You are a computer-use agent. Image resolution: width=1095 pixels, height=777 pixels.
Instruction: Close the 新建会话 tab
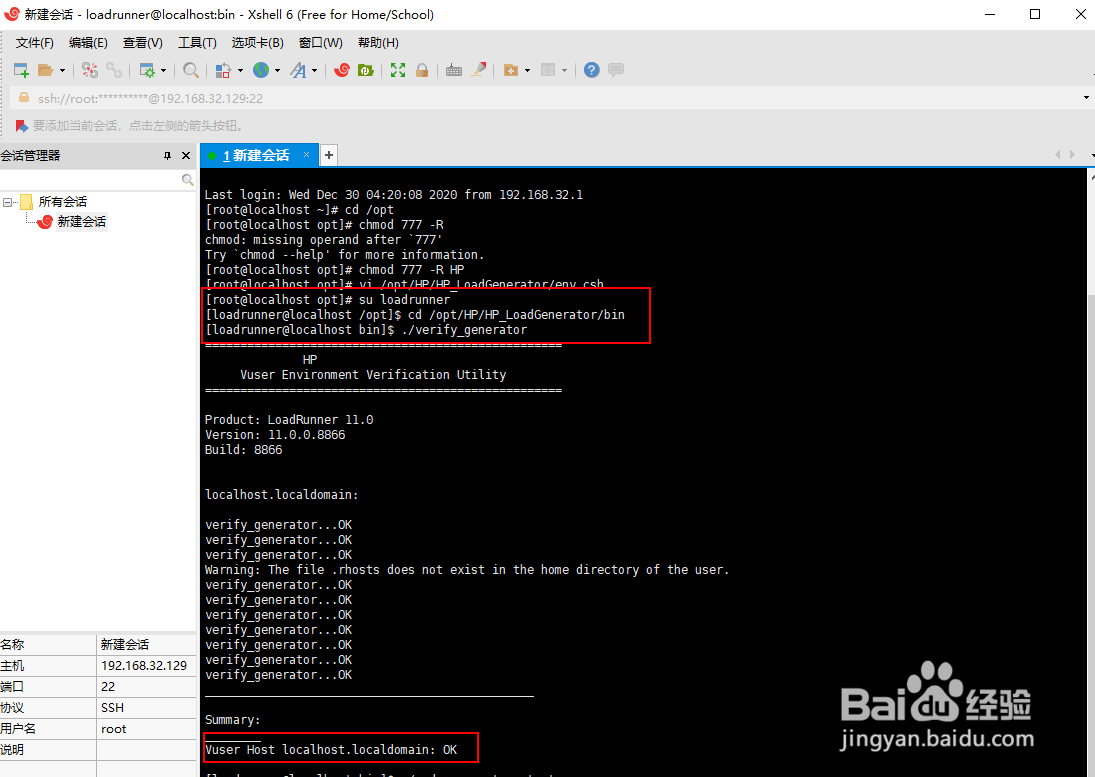(x=306, y=155)
